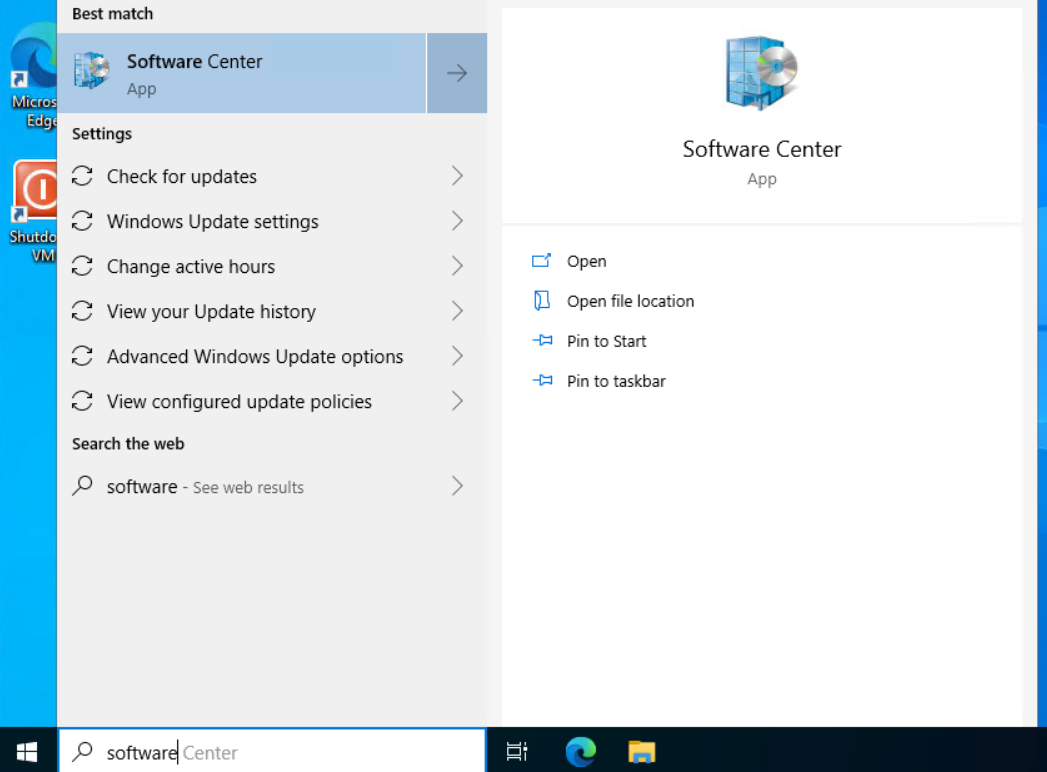Image resolution: width=1047 pixels, height=772 pixels.
Task: Expand chevron for Windows Update settings
Action: click(x=457, y=221)
